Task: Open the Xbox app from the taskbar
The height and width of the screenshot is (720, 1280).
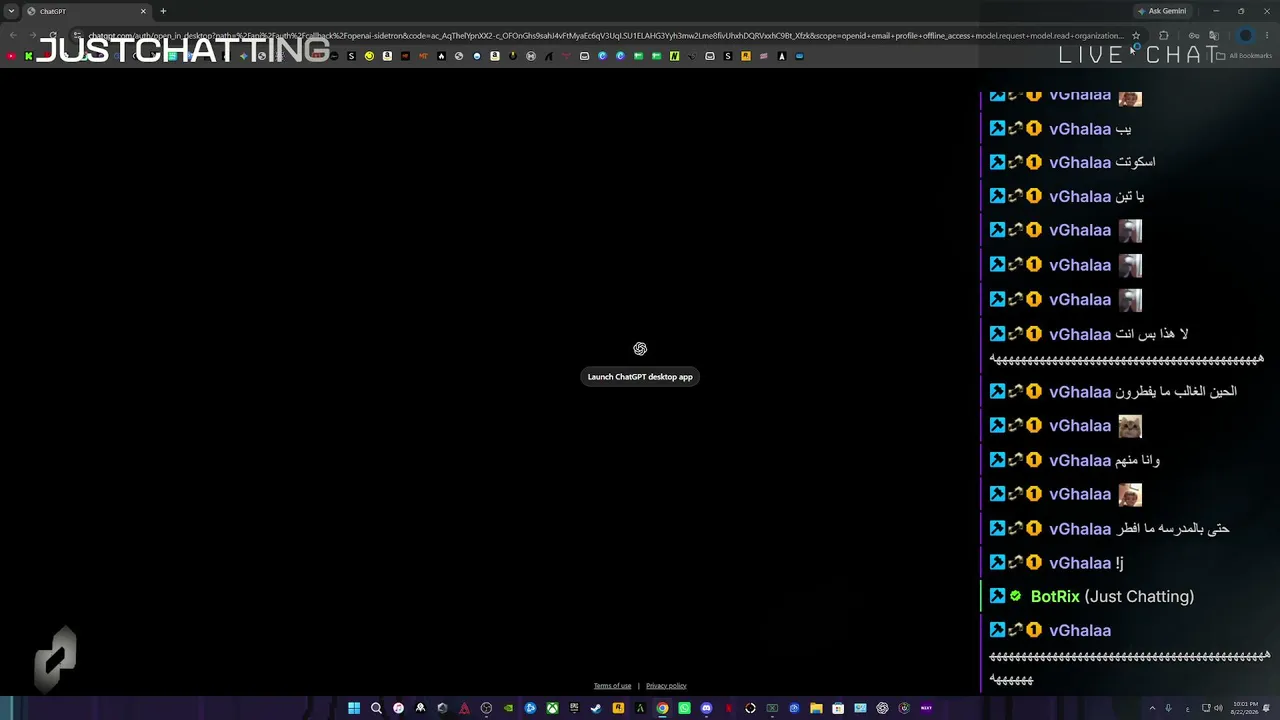Action: (552, 708)
